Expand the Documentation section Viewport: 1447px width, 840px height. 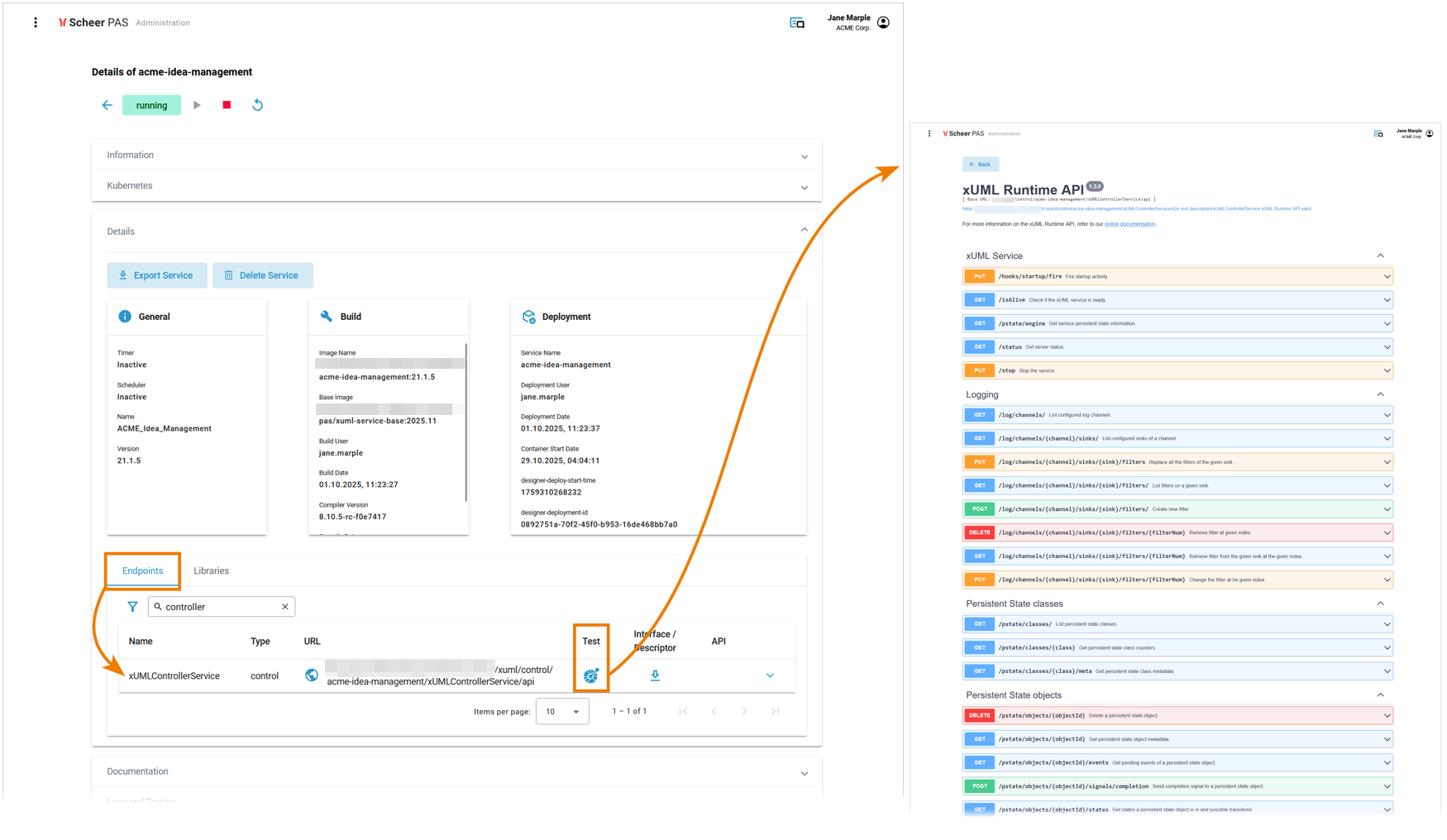click(x=456, y=772)
